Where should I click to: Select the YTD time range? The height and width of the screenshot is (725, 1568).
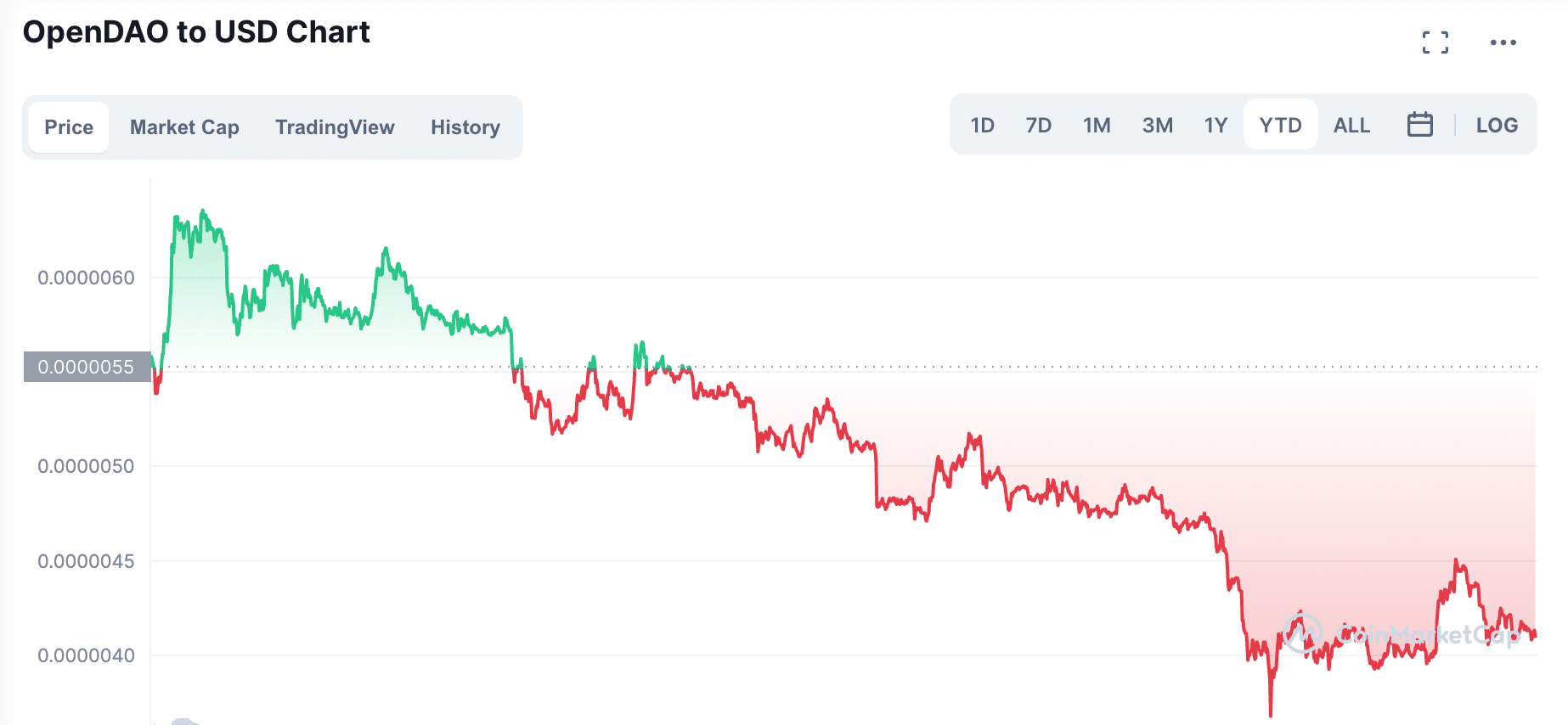pyautogui.click(x=1280, y=126)
